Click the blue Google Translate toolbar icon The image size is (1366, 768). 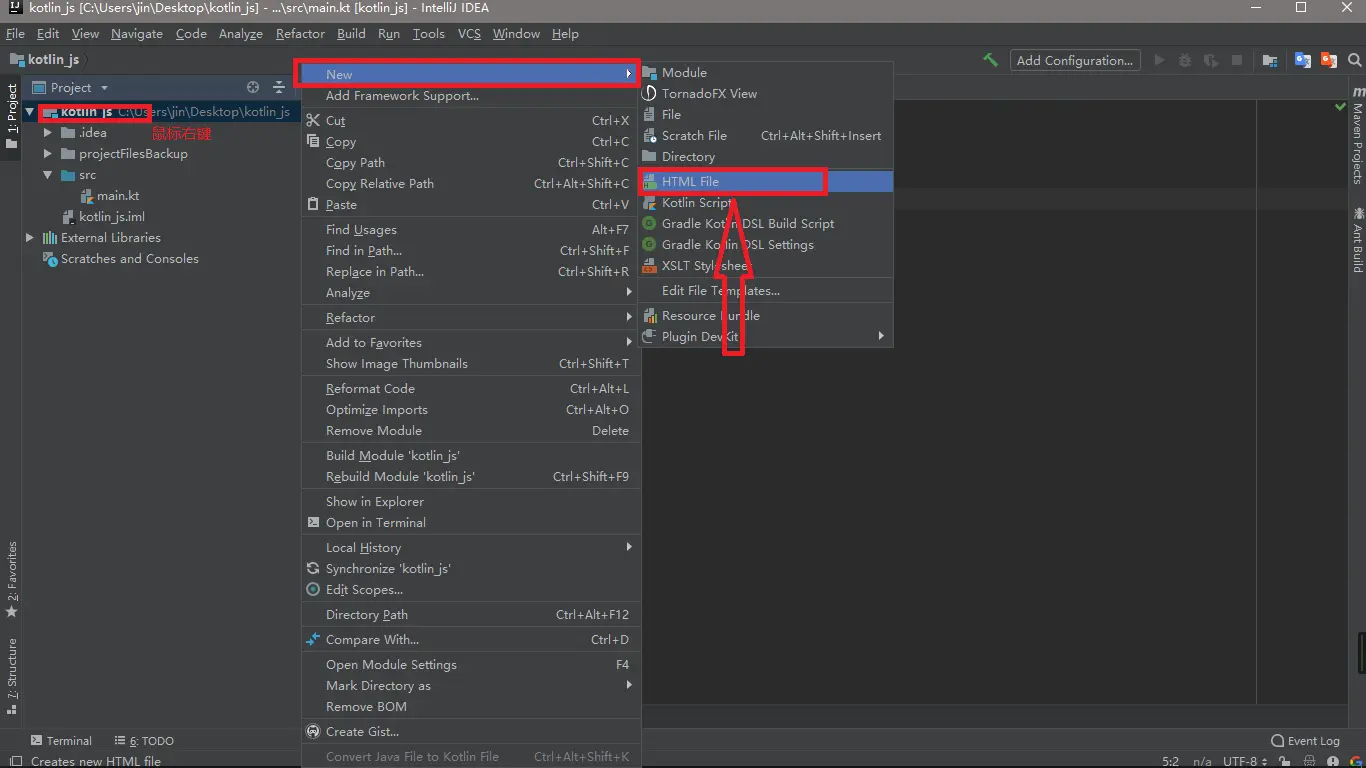pyautogui.click(x=1302, y=60)
